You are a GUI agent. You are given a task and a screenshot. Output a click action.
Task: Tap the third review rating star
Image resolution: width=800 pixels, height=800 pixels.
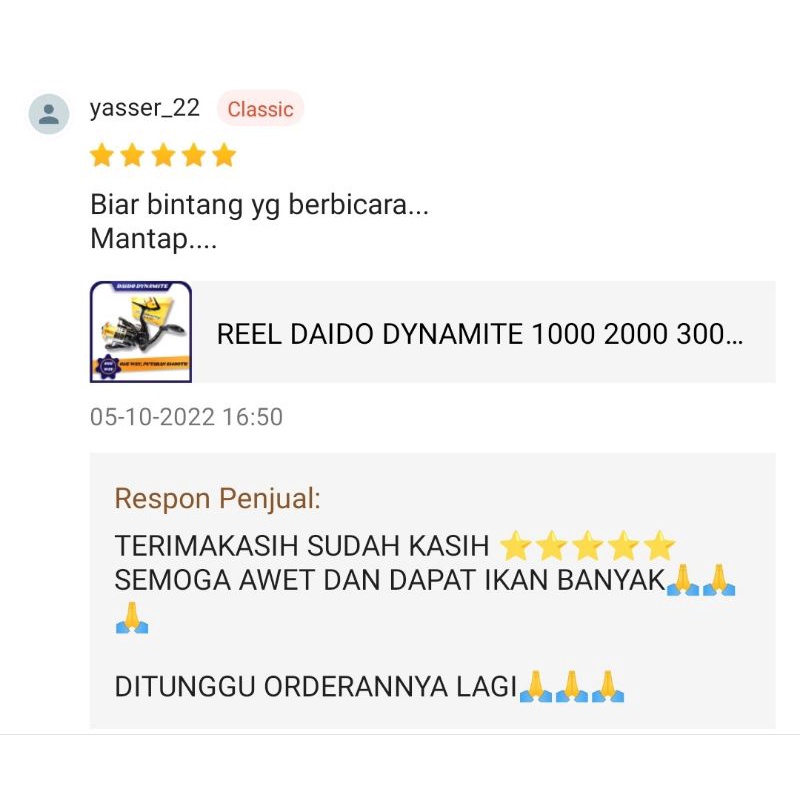(163, 155)
